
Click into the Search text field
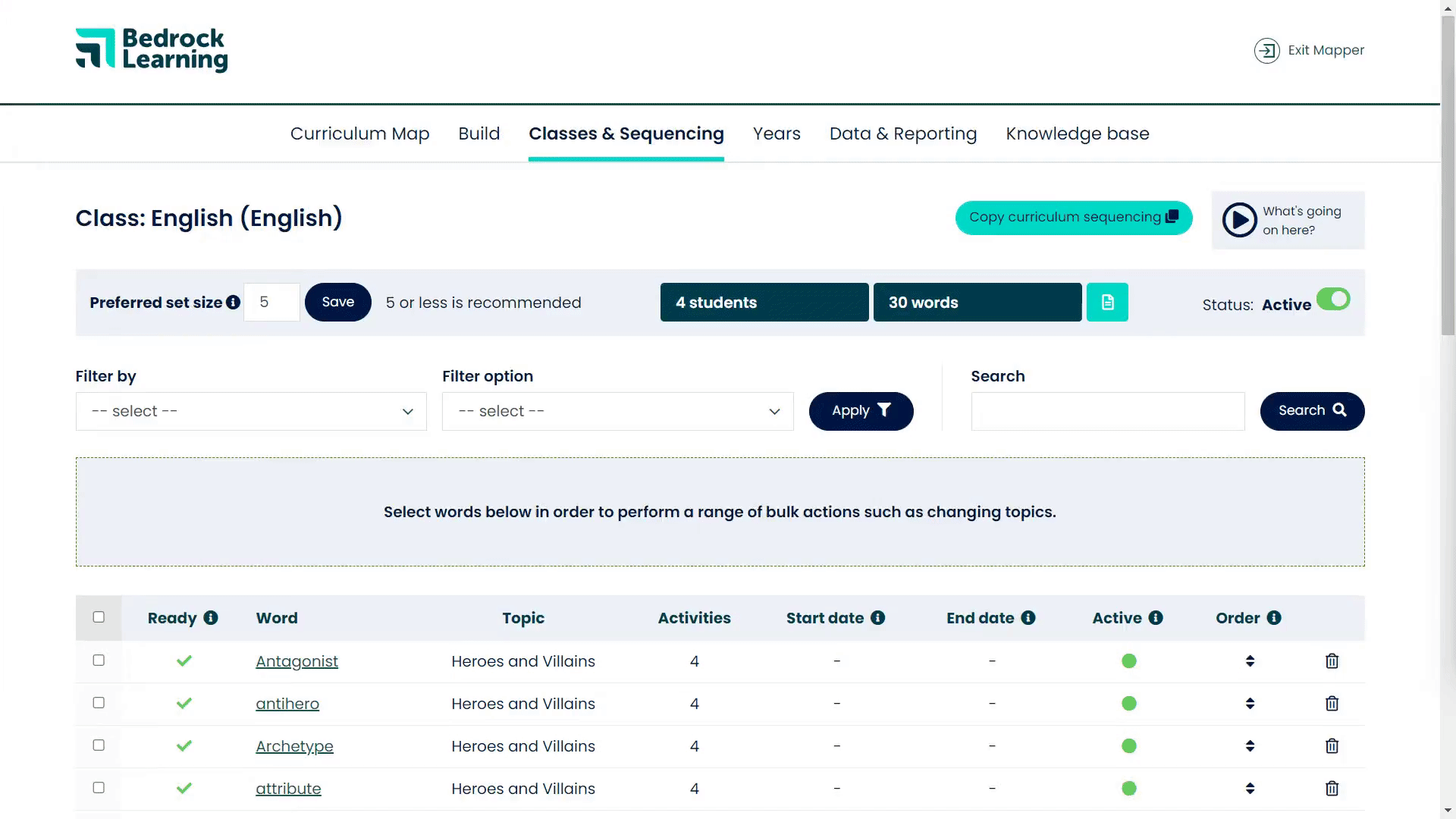coord(1107,412)
